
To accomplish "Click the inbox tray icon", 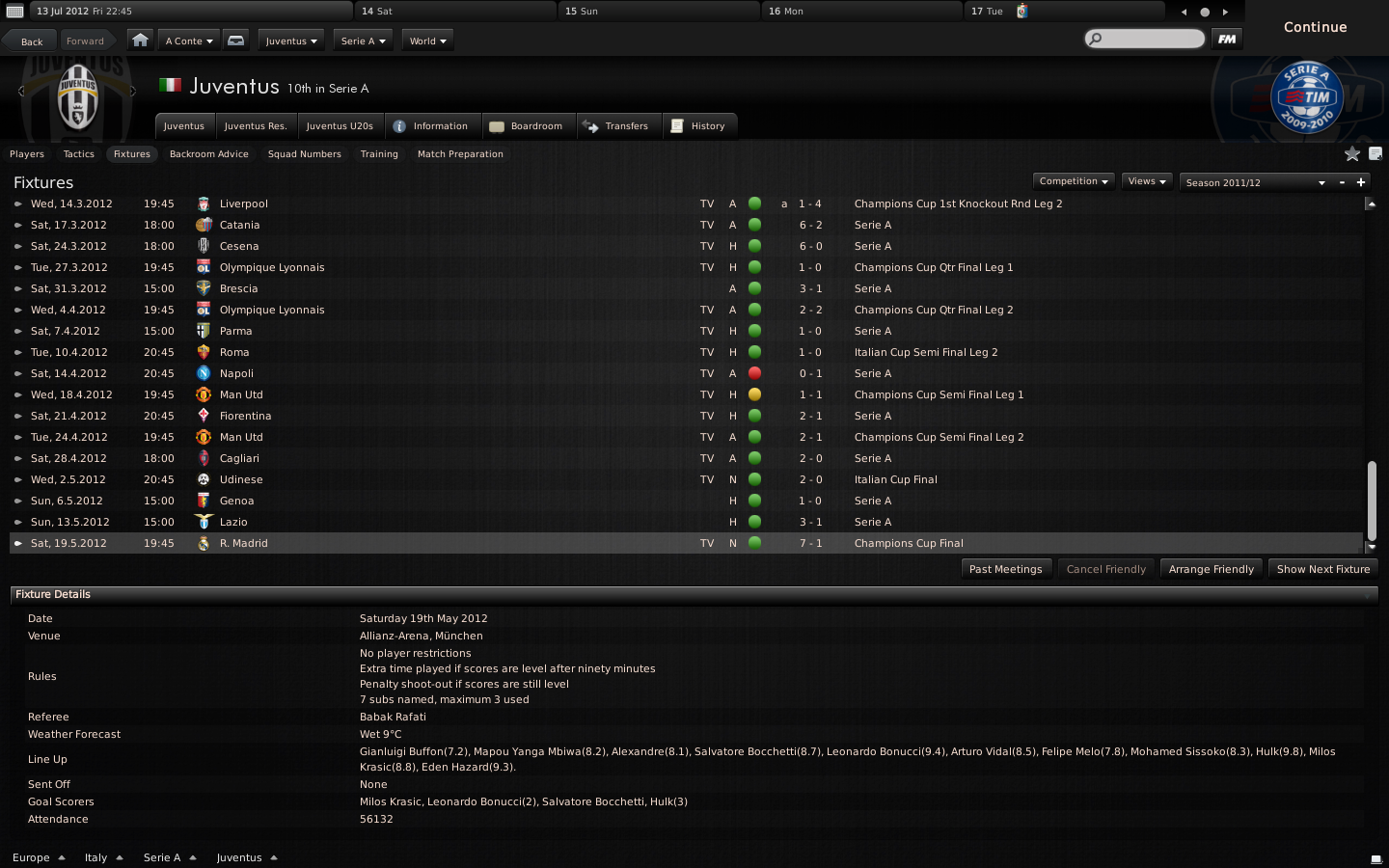I will coord(235,41).
